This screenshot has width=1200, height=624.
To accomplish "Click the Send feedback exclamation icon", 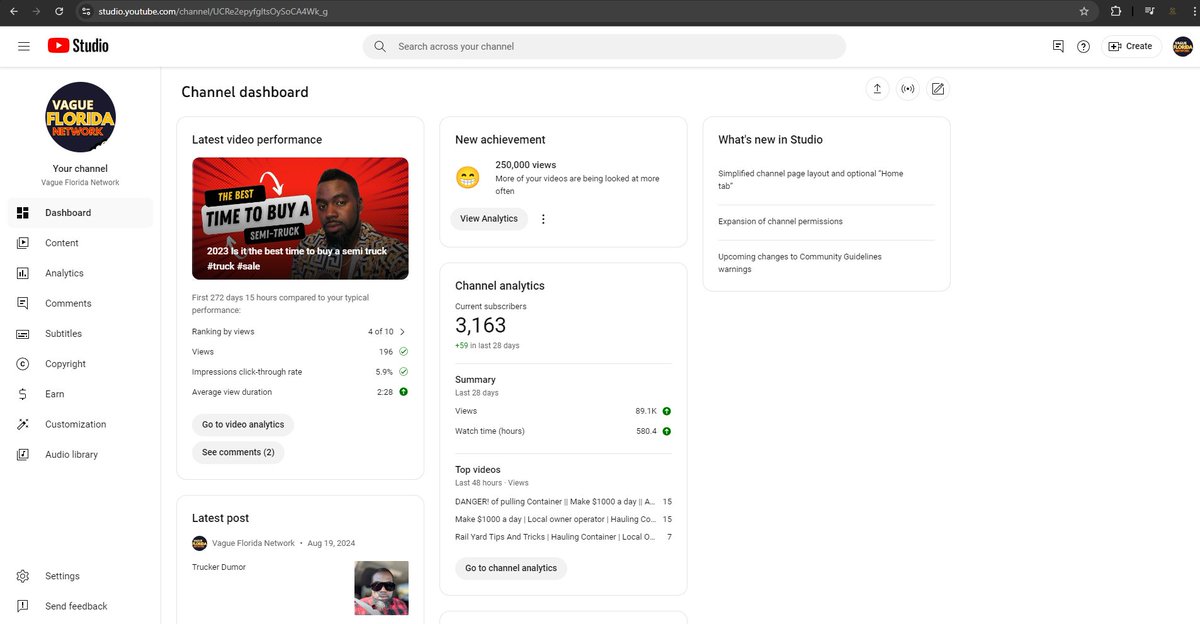I will (23, 606).
